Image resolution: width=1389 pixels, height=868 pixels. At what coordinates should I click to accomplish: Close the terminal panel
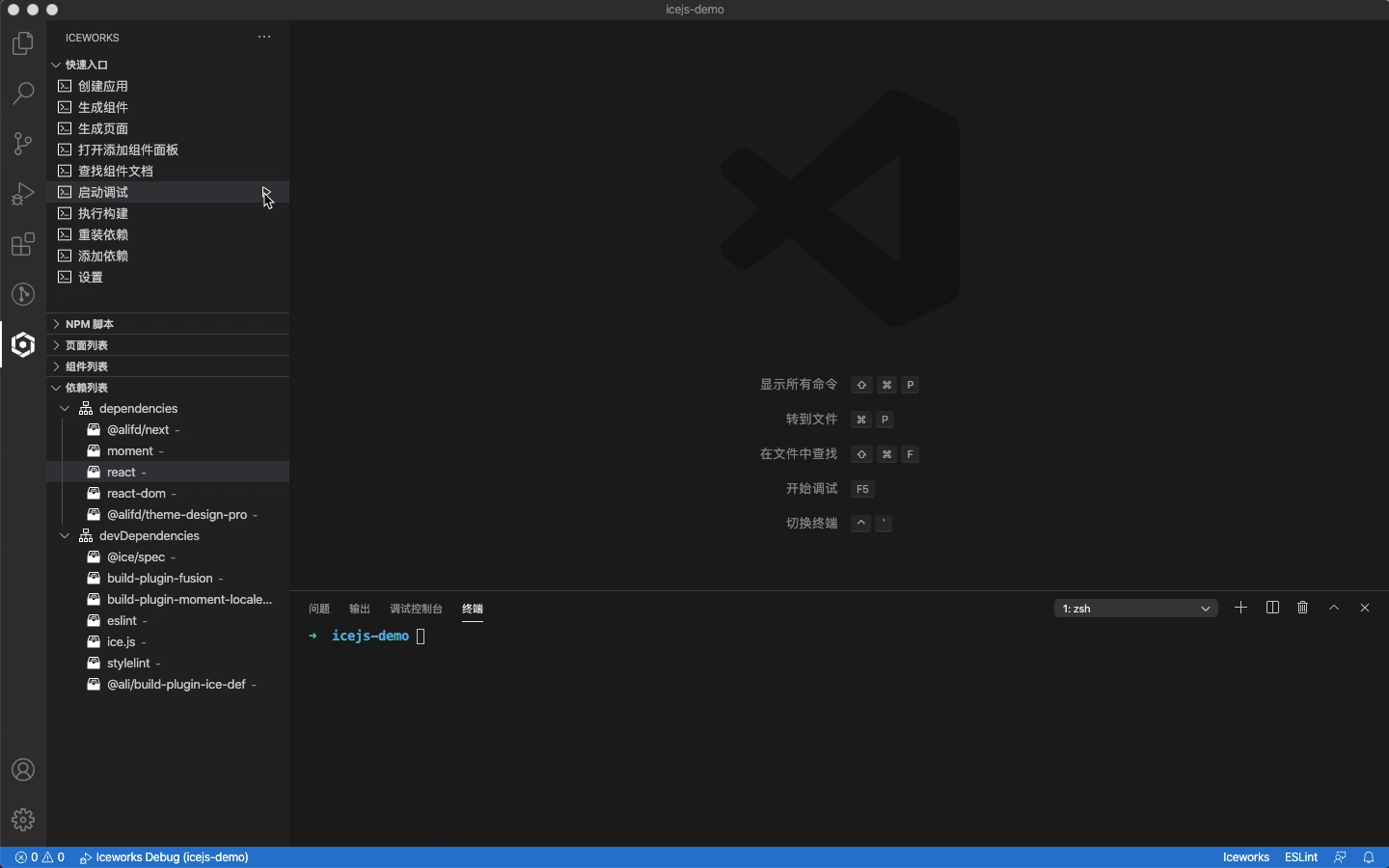click(1365, 608)
